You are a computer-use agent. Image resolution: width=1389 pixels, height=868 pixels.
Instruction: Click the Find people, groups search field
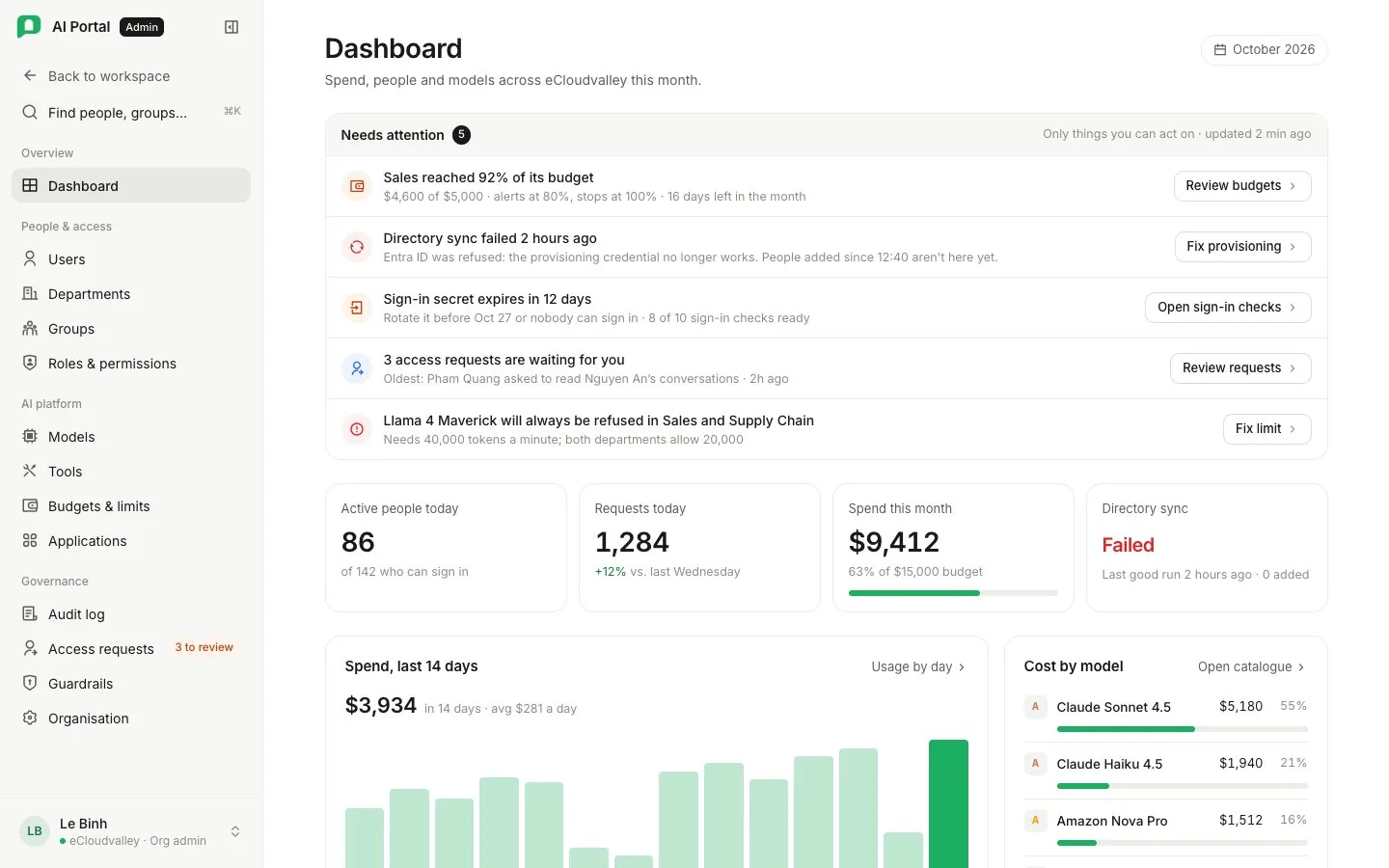[x=131, y=112]
